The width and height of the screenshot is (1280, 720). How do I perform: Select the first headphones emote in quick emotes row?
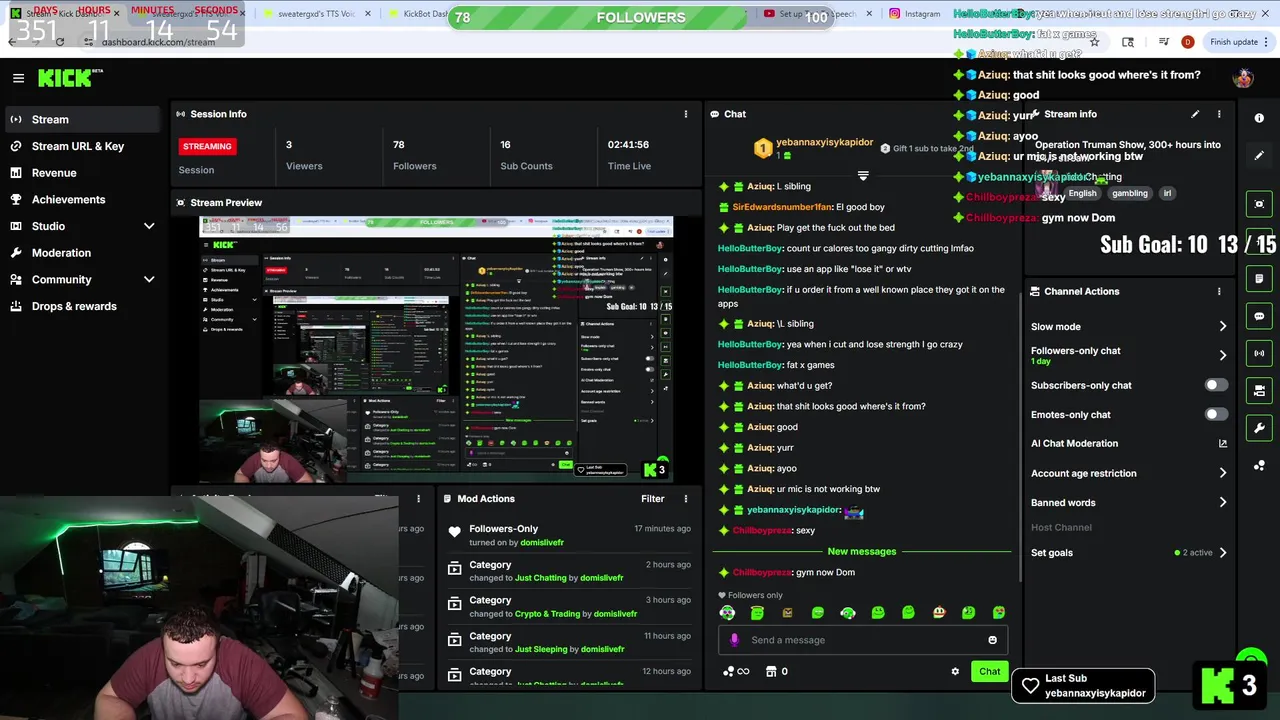coord(727,613)
